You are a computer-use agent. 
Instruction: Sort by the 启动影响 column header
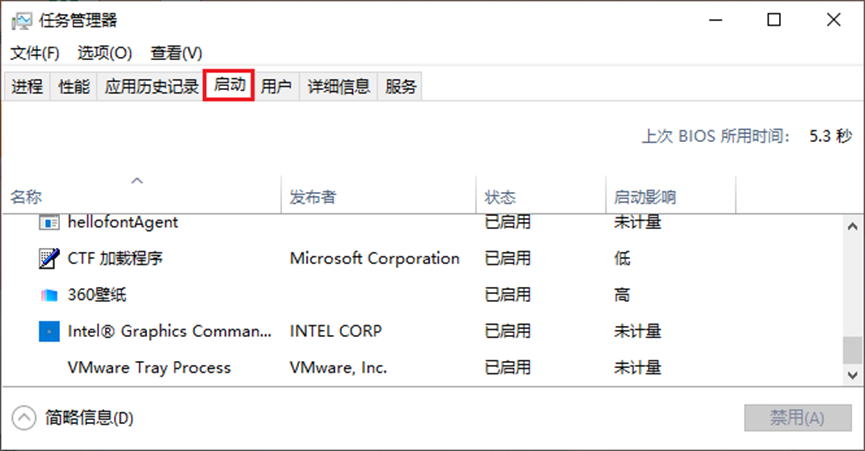pyautogui.click(x=671, y=195)
